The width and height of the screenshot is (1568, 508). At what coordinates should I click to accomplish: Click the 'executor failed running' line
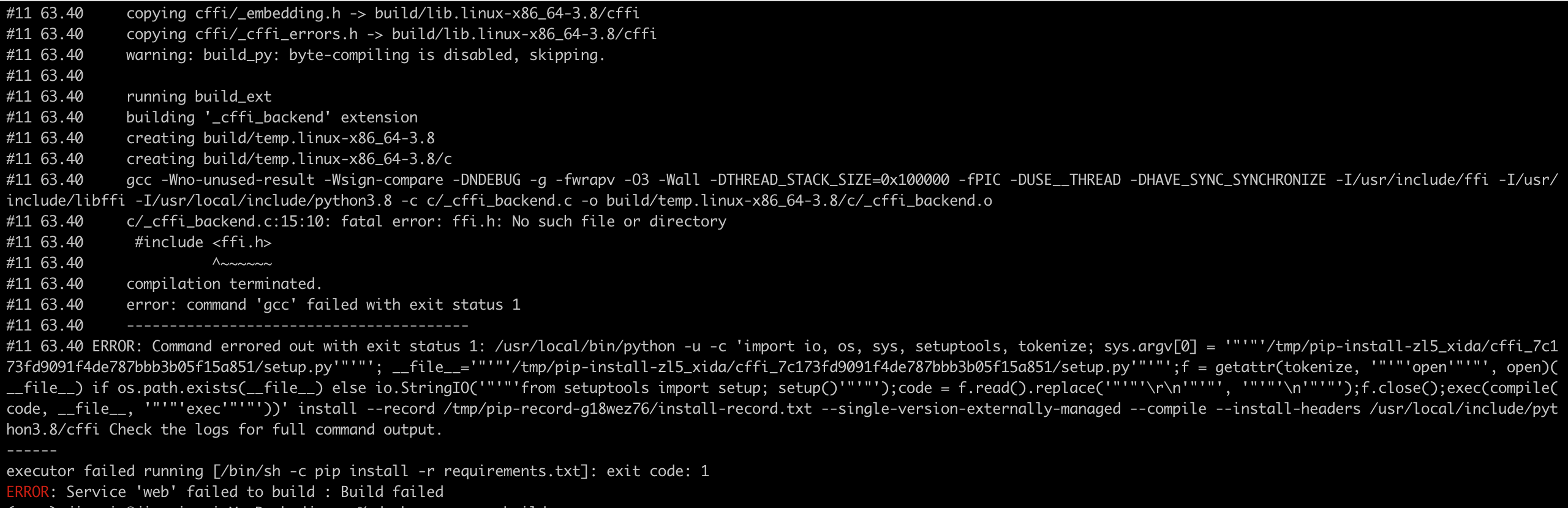[358, 471]
